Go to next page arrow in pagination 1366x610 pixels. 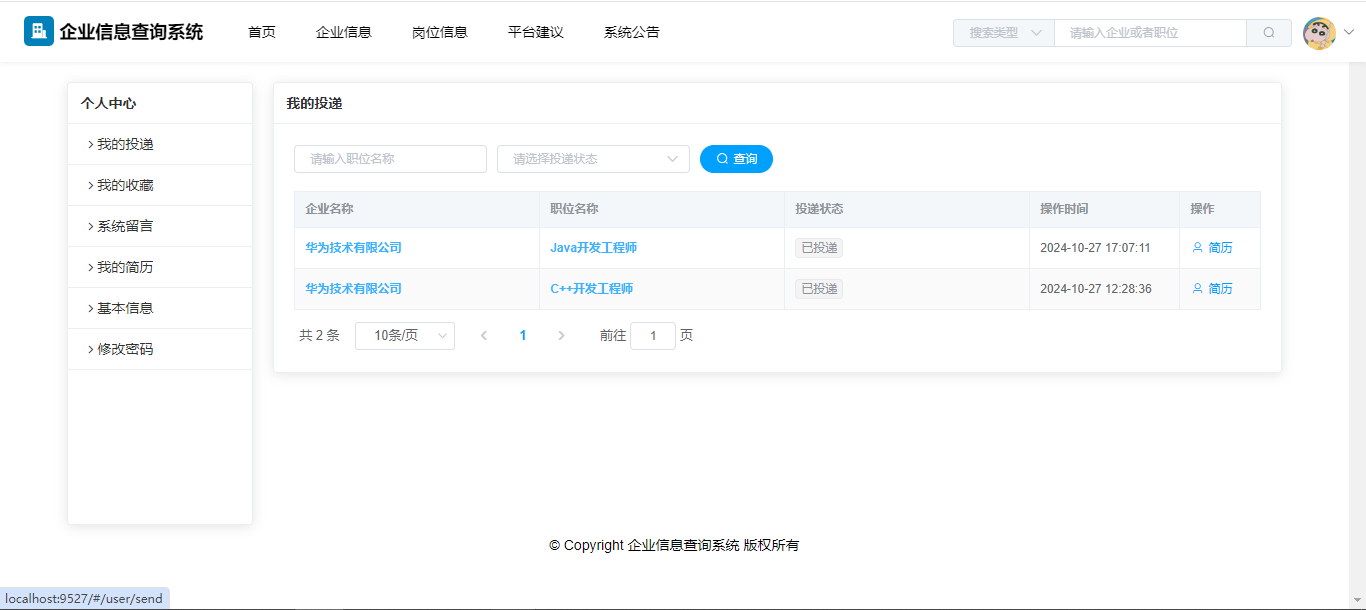pyautogui.click(x=561, y=336)
